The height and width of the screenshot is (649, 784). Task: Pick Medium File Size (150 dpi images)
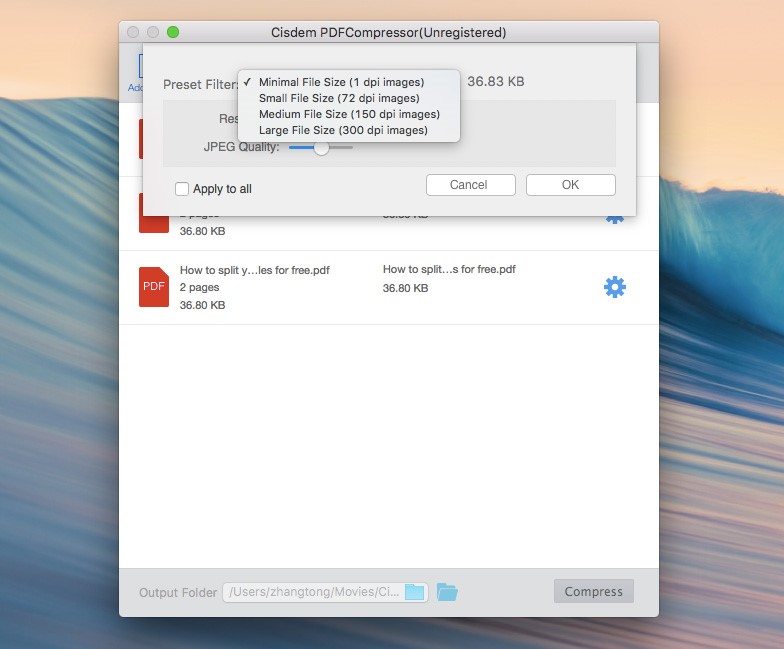pyautogui.click(x=349, y=114)
